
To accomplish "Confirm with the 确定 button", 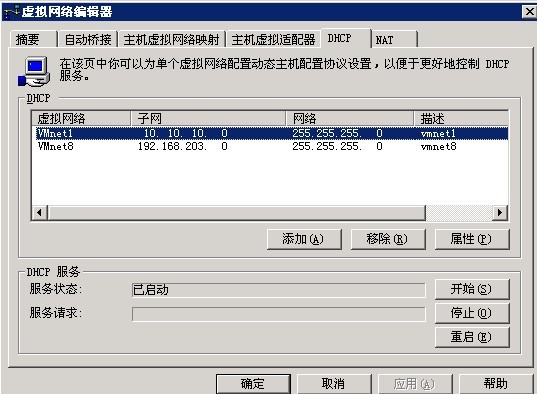I will point(253,384).
